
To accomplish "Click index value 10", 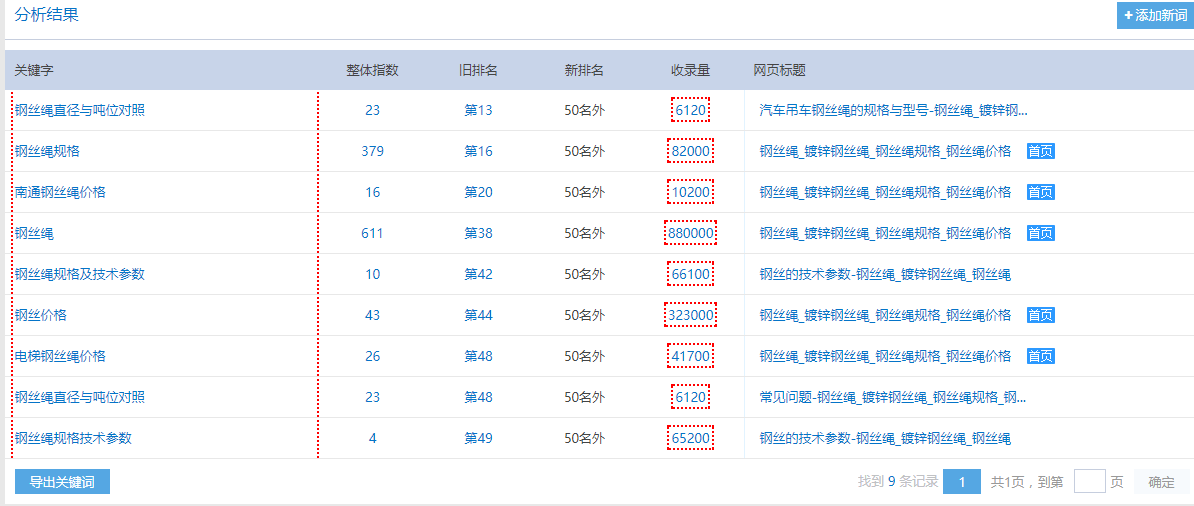I will [372, 274].
